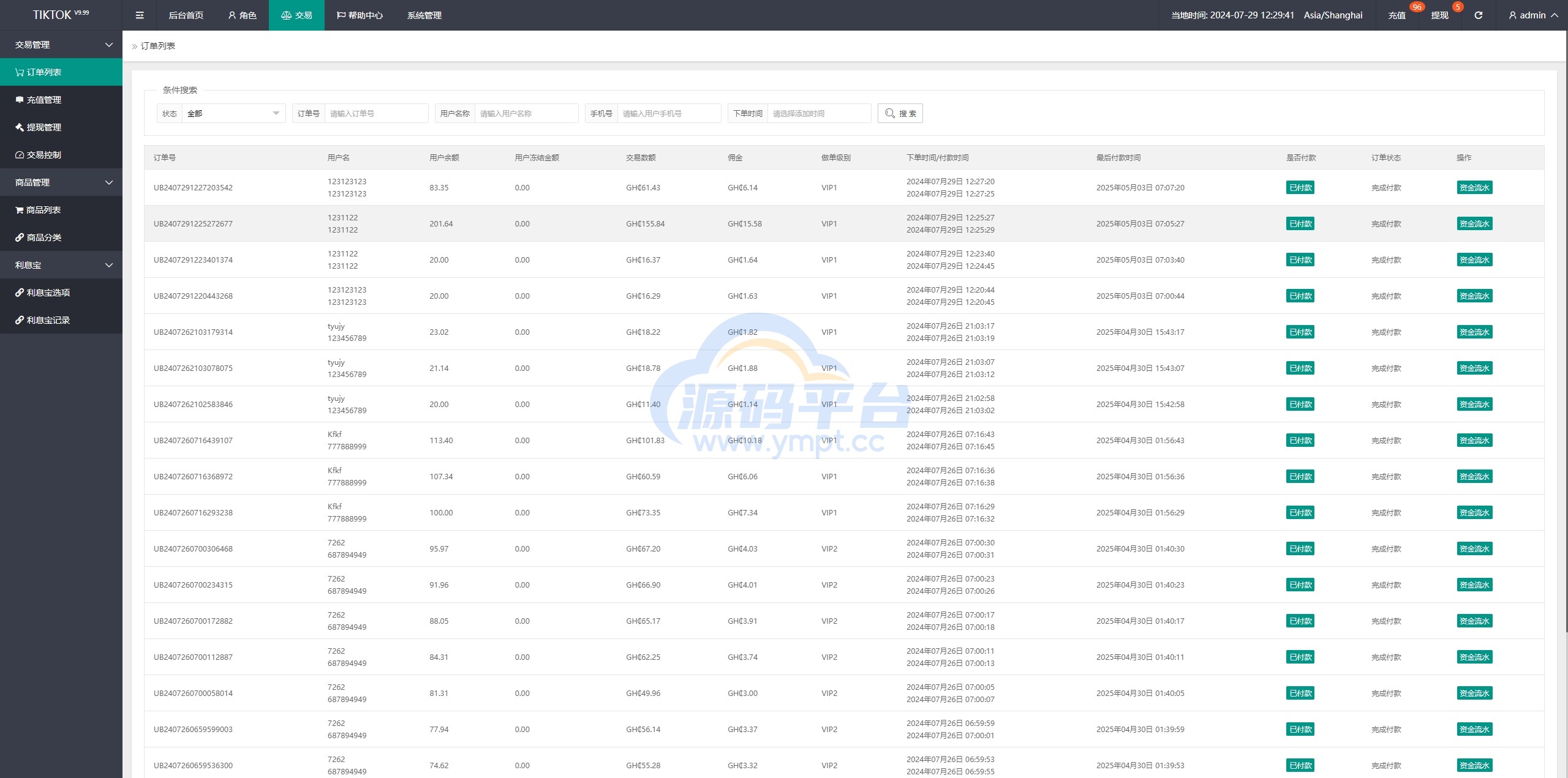Click transaction amount GH₵101.83
The width and height of the screenshot is (1568, 778).
coord(645,440)
